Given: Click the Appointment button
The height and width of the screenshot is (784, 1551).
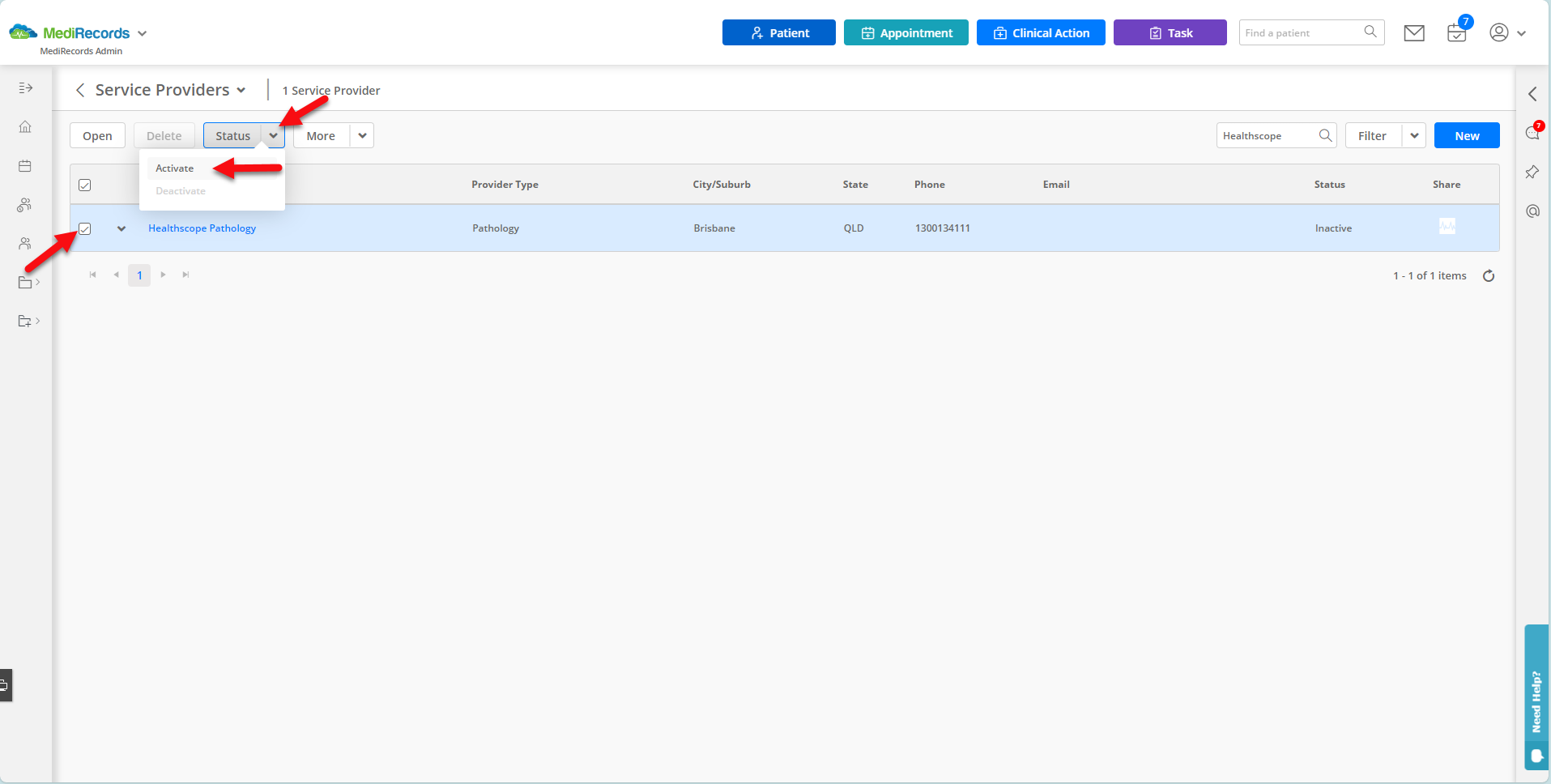Looking at the screenshot, I should pos(906,32).
